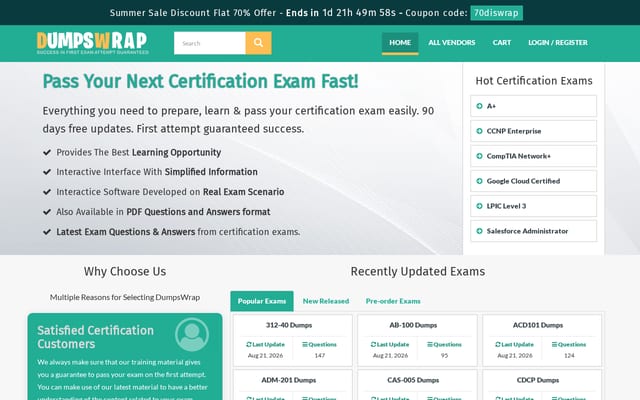Click the 70diswrap coupon code badge
The height and width of the screenshot is (400, 640).
(x=496, y=13)
